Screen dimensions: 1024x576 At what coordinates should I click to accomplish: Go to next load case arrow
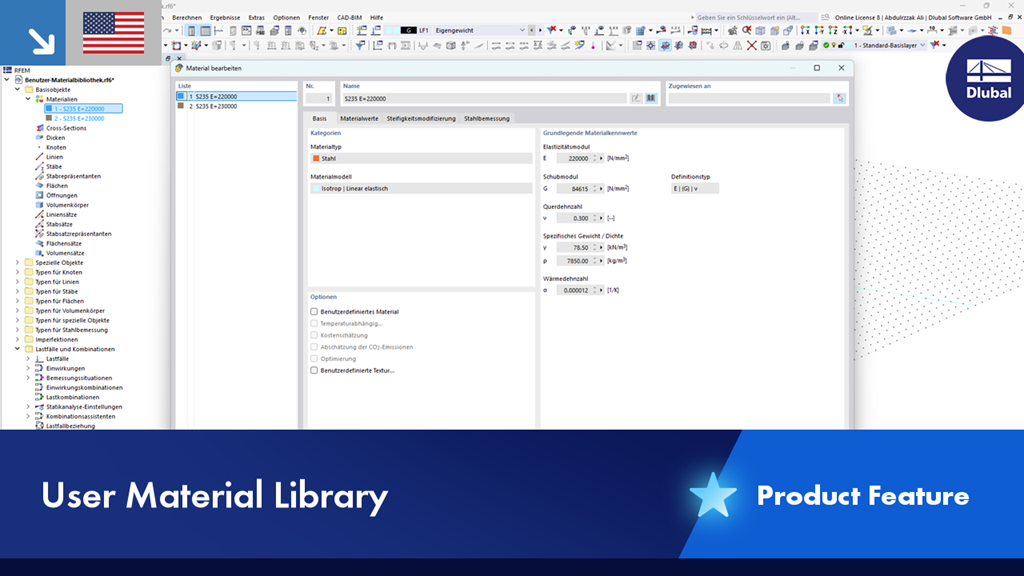click(x=539, y=30)
